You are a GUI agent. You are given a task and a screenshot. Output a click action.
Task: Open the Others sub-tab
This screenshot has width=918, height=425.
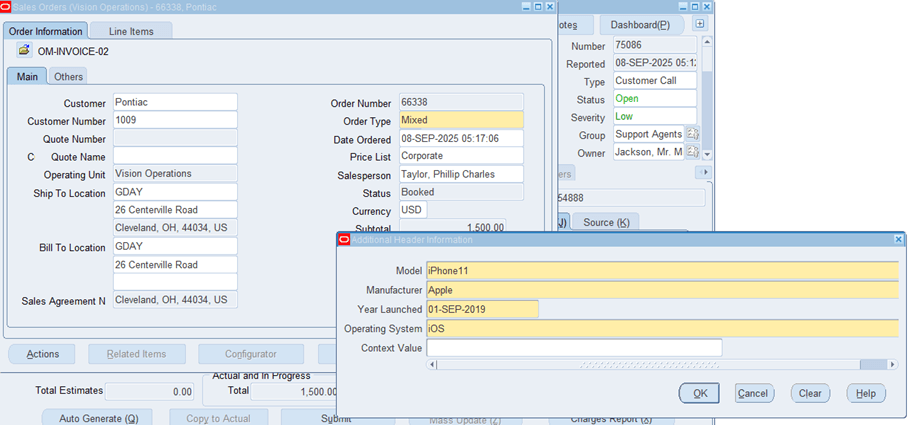click(69, 76)
